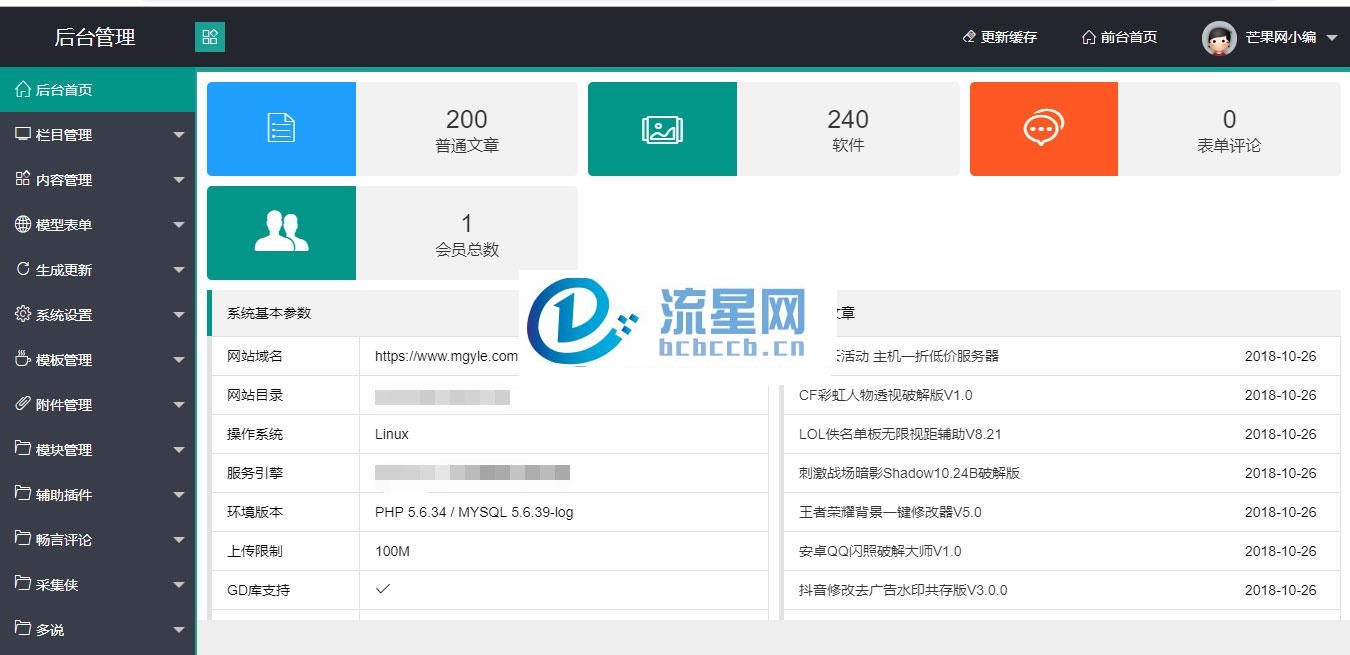Open article 安卓QQ闪照破解大师V1.0
Screen dimensions: 1350x655
880,551
